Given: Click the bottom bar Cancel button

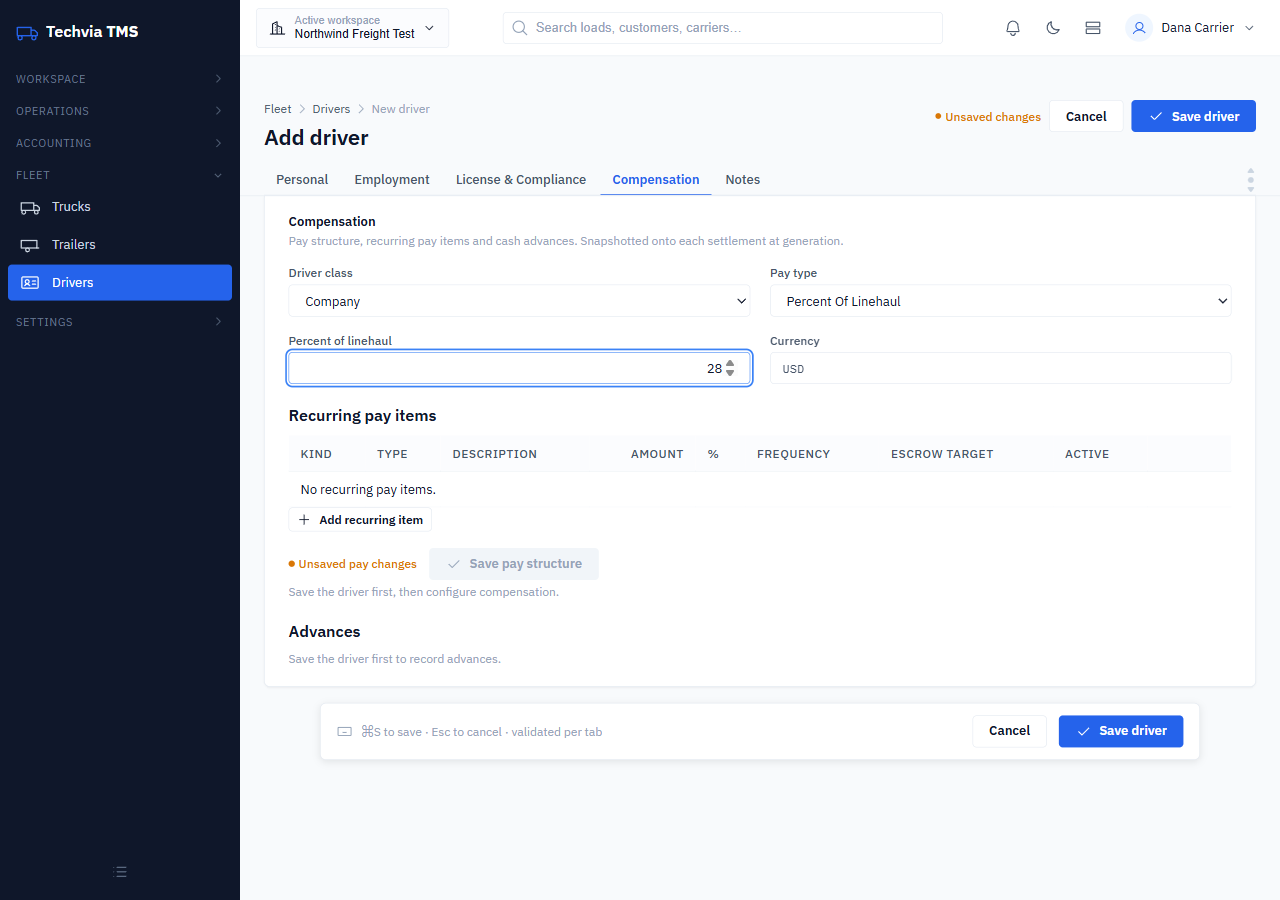Looking at the screenshot, I should [x=1009, y=731].
